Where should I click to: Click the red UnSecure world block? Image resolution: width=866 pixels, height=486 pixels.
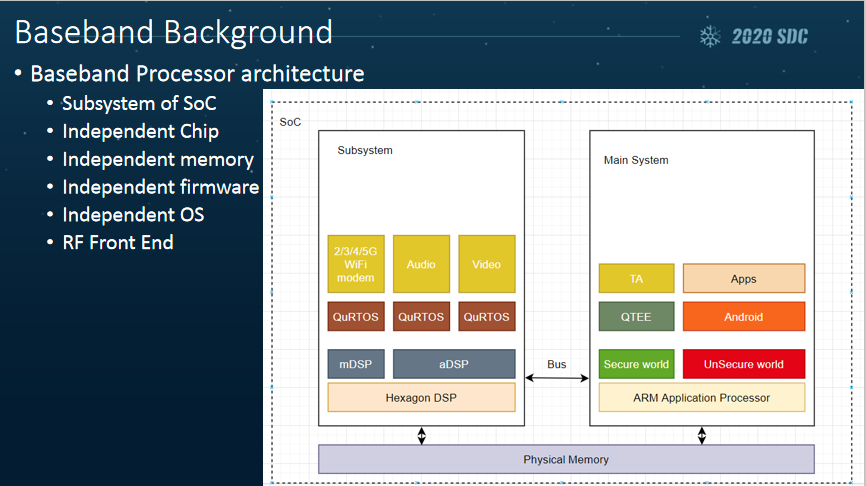point(743,364)
